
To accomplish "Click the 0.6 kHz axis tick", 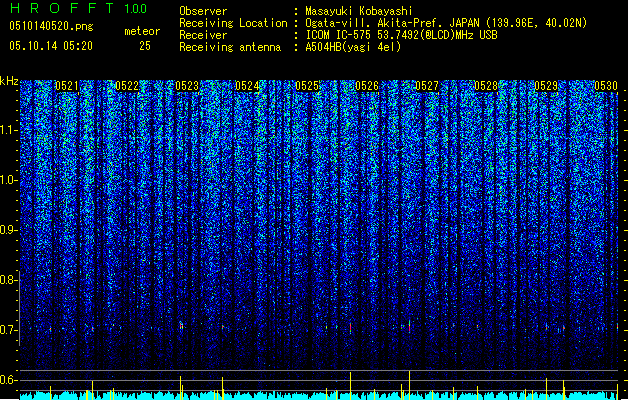I will [x=9, y=380].
